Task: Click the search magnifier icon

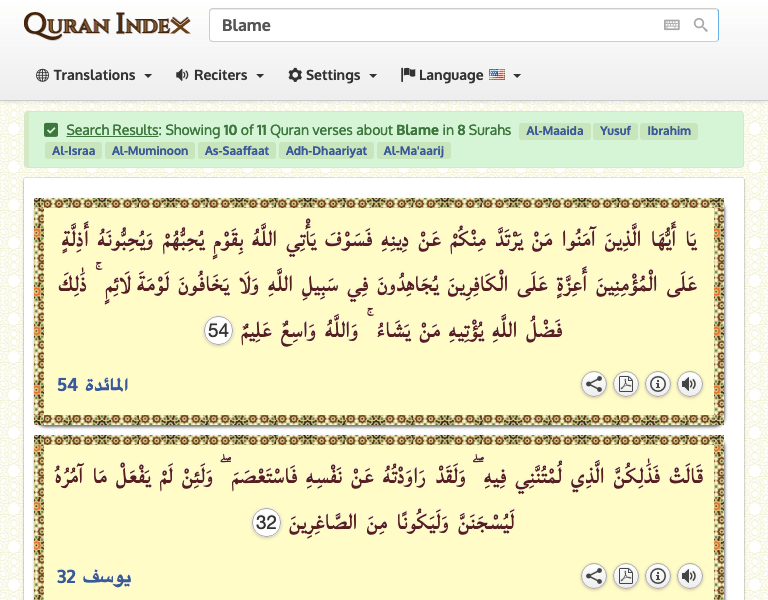Action: tap(700, 25)
